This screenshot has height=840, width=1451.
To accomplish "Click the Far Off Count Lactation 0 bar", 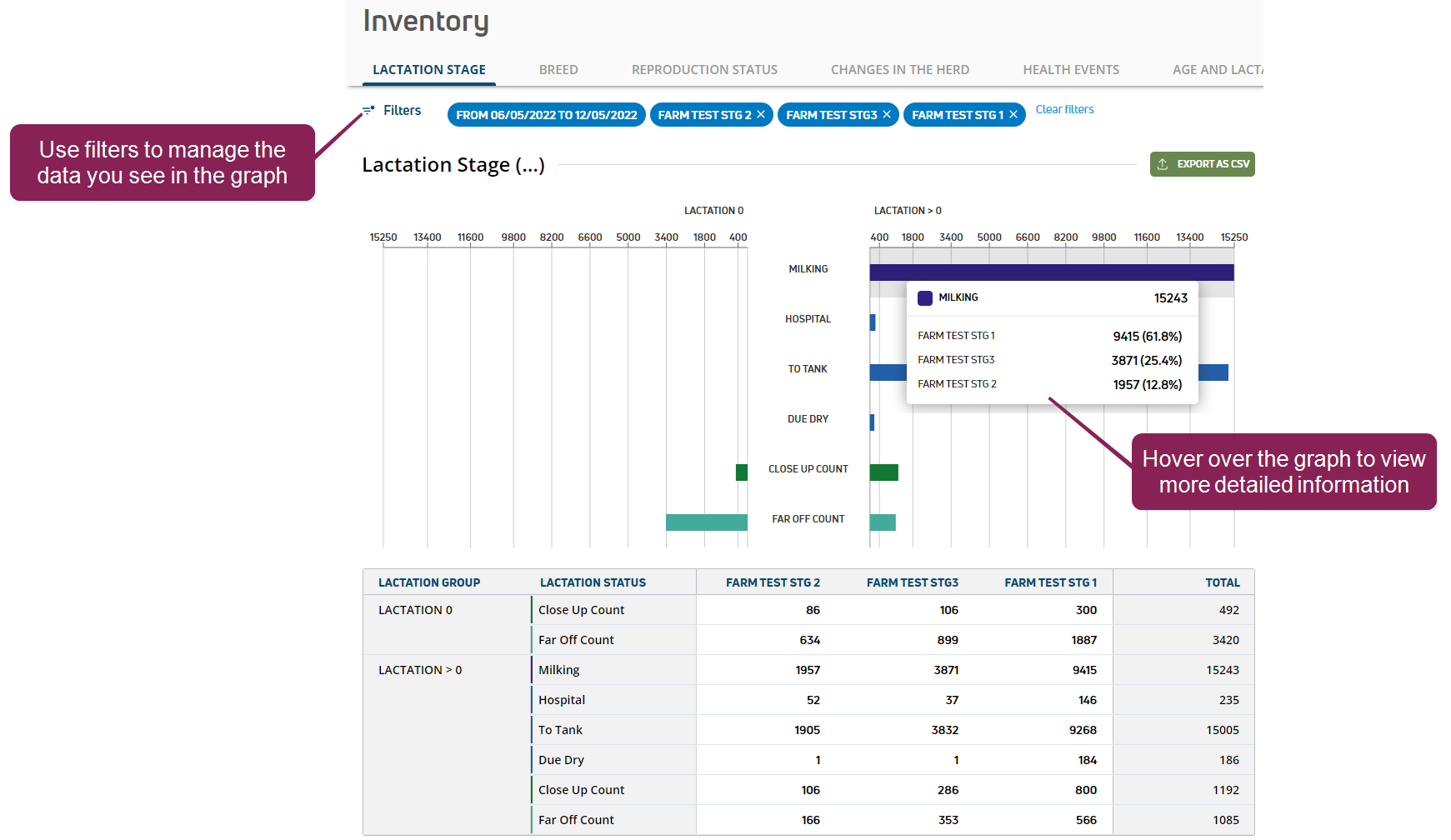I will tap(706, 522).
